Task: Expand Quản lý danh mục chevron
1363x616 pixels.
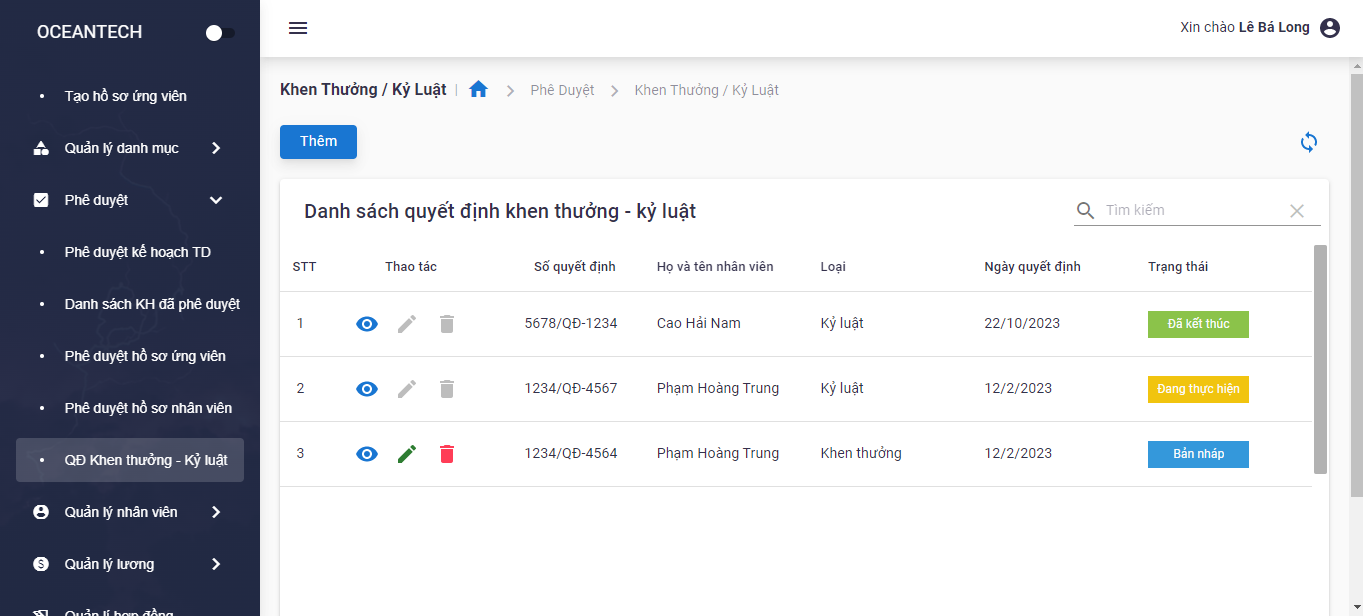Action: pyautogui.click(x=216, y=148)
